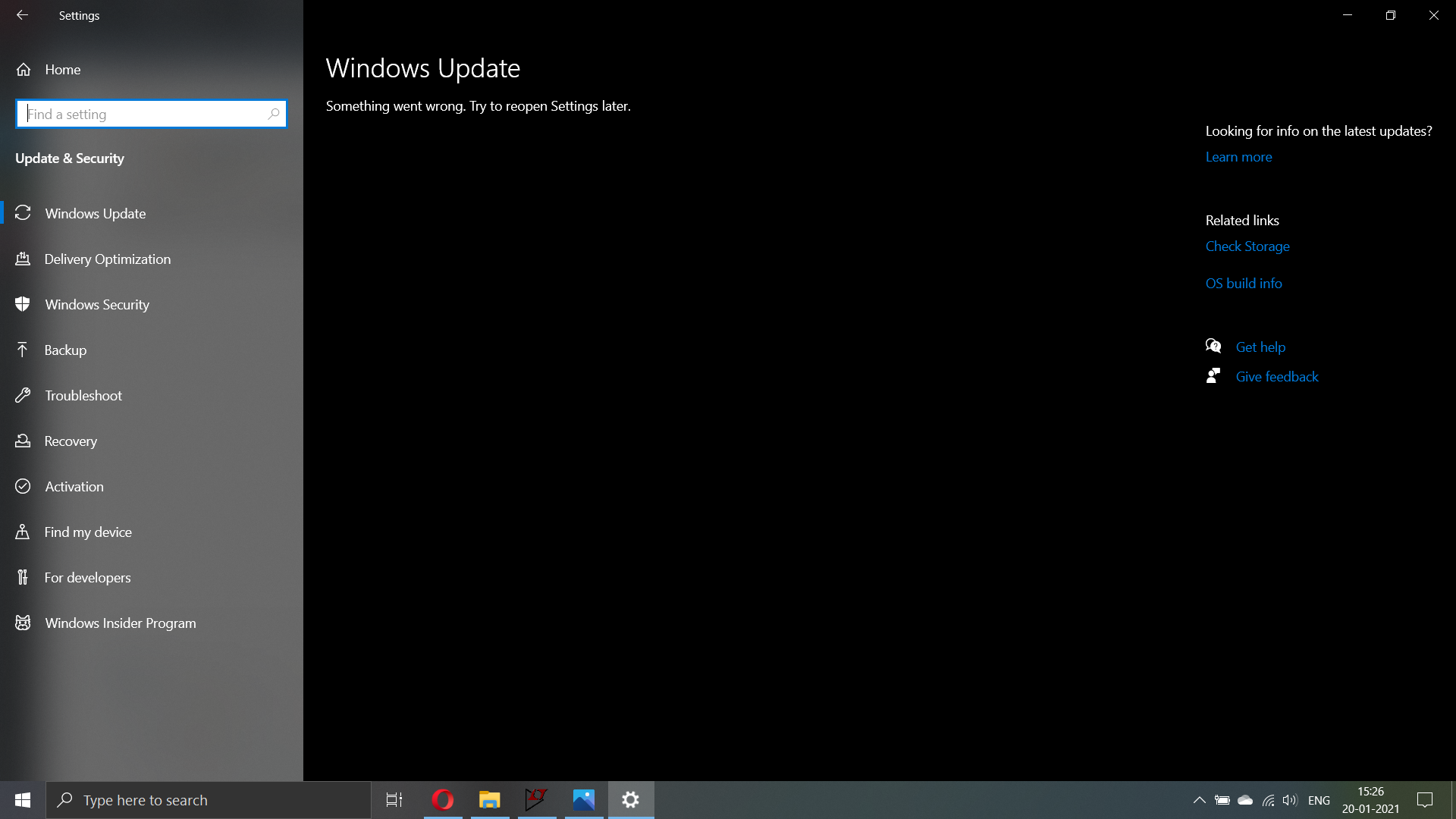Open Recovery options
Screen dimensions: 1456x819
tap(152, 441)
